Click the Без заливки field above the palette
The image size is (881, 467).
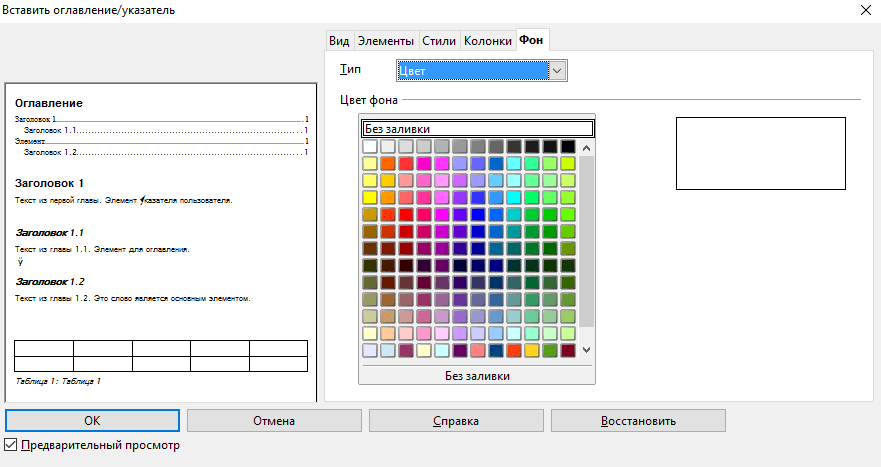[x=477, y=128]
